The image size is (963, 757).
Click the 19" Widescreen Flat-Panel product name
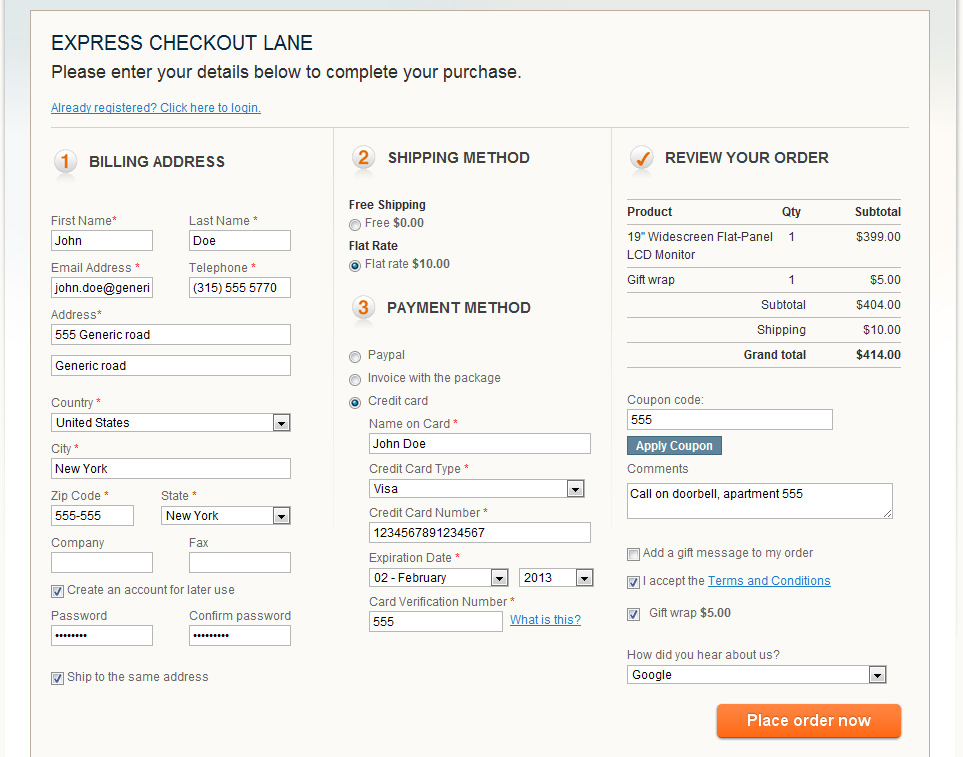(x=700, y=246)
